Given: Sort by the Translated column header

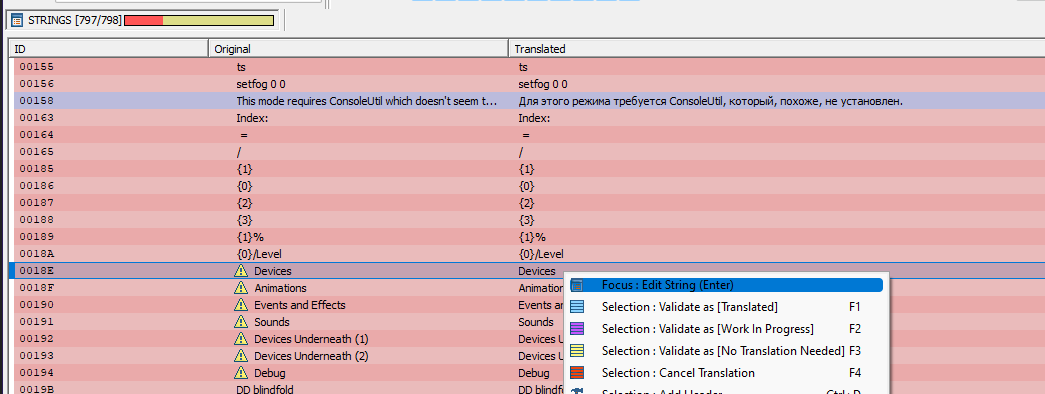Looking at the screenshot, I should pos(776,49).
